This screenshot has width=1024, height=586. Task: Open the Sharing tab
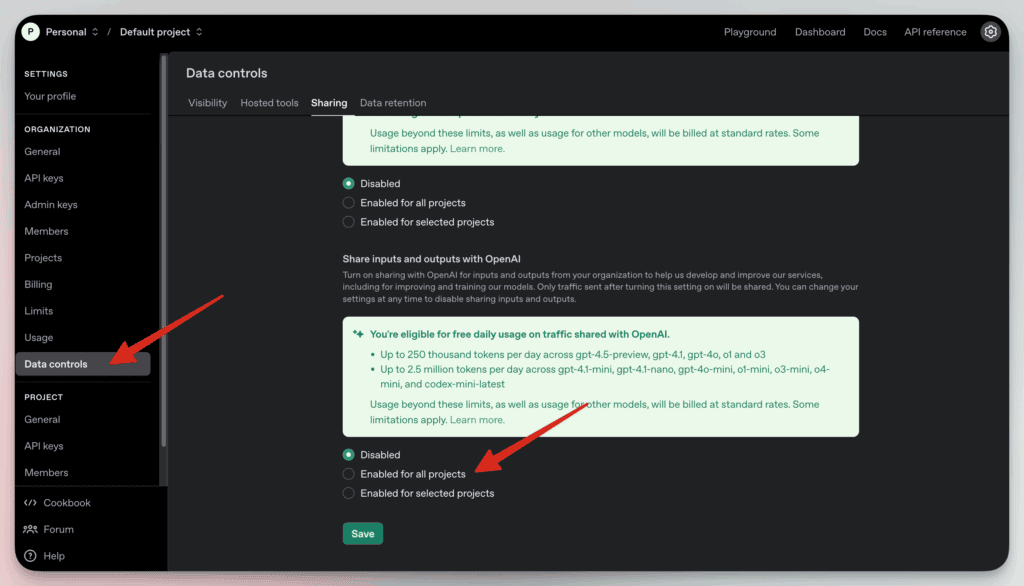(x=329, y=103)
